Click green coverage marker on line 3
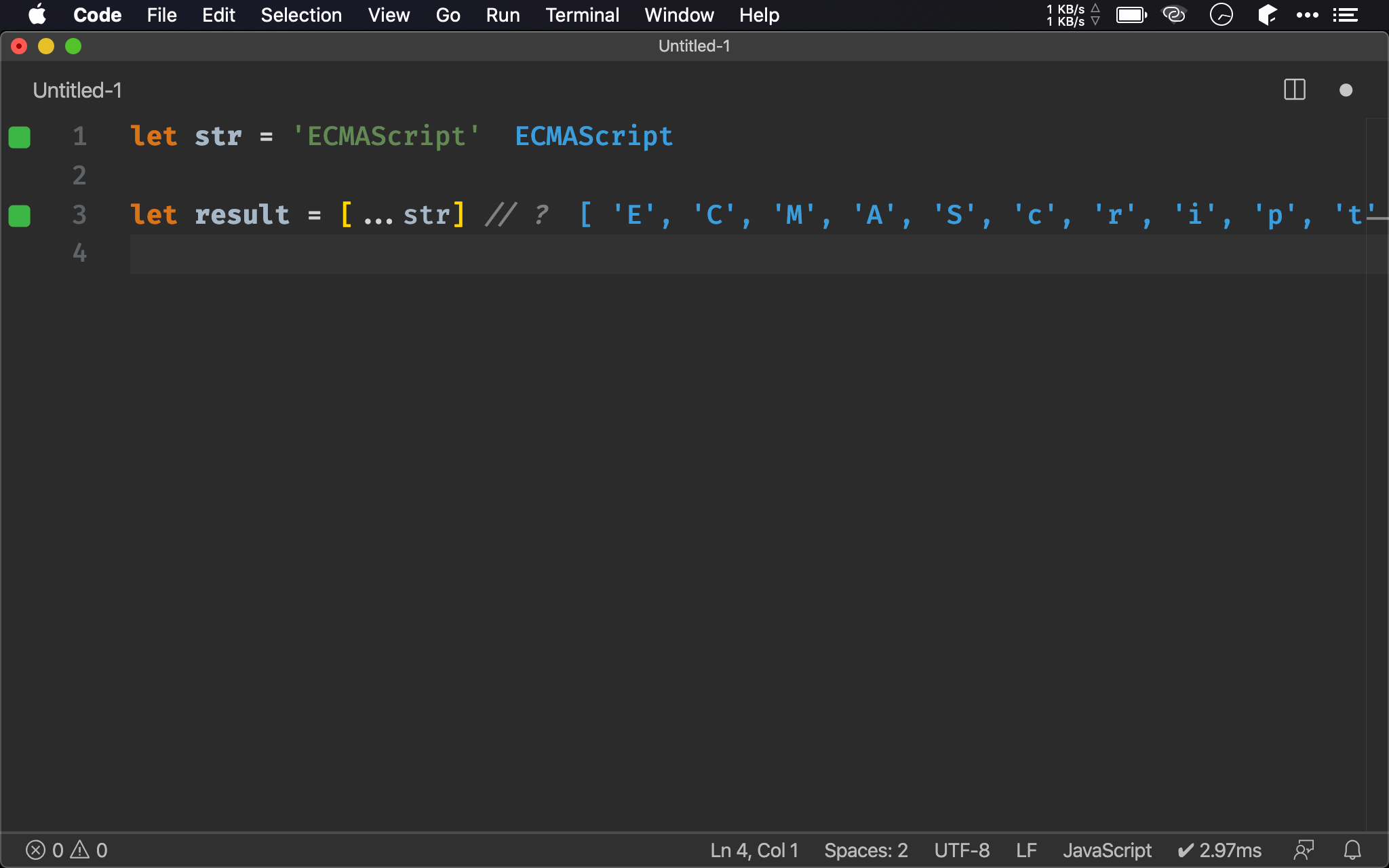The width and height of the screenshot is (1389, 868). click(x=20, y=216)
